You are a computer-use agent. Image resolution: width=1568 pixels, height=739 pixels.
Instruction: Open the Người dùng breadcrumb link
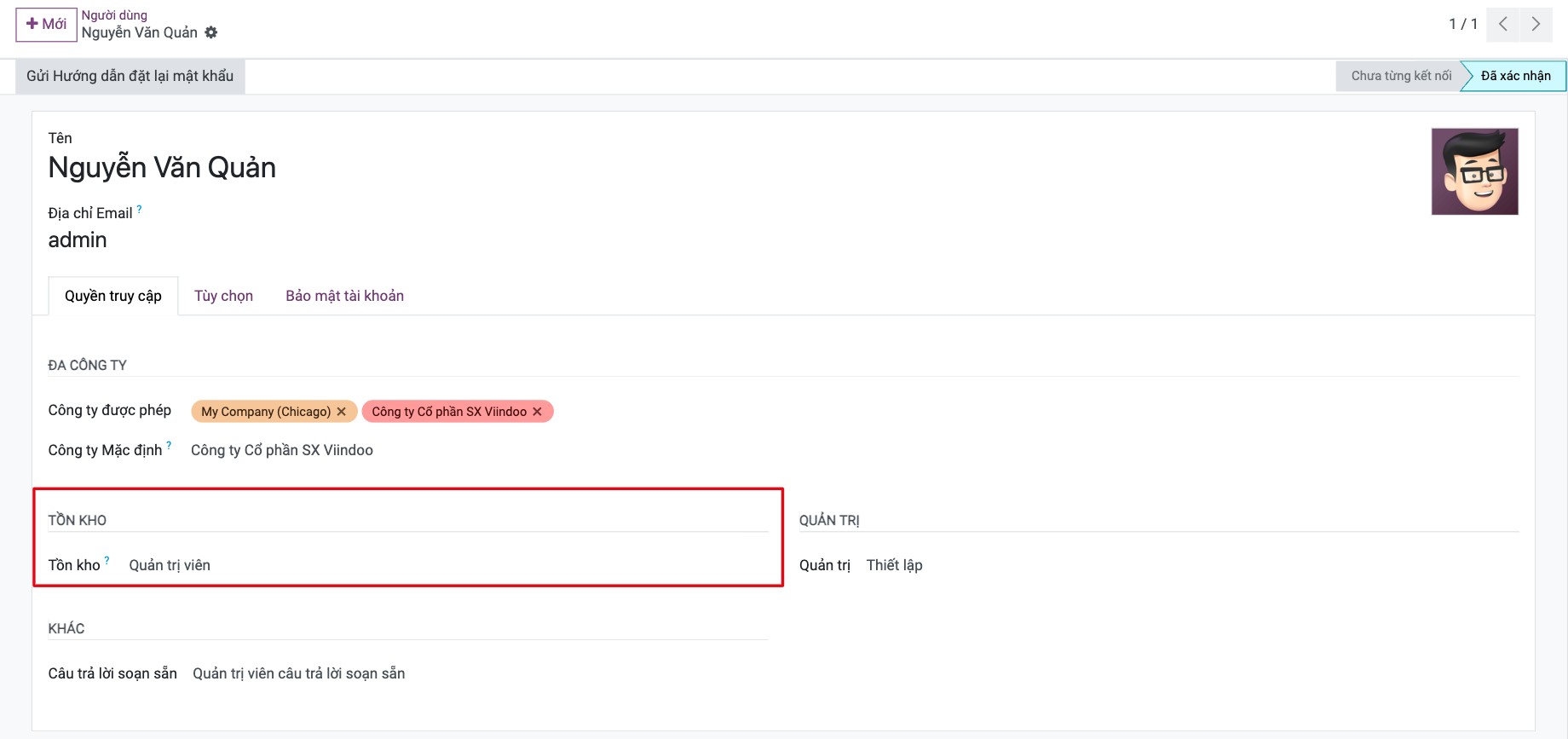pyautogui.click(x=114, y=15)
